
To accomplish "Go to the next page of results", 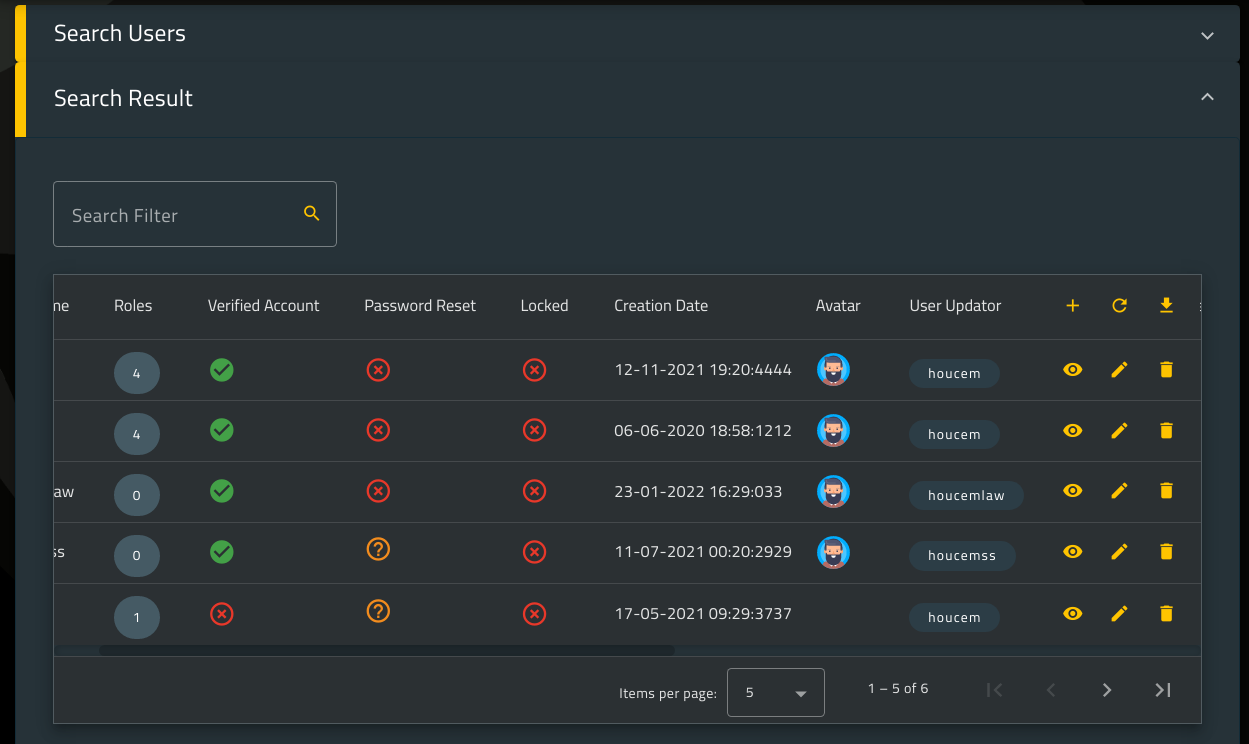I will (x=1107, y=690).
